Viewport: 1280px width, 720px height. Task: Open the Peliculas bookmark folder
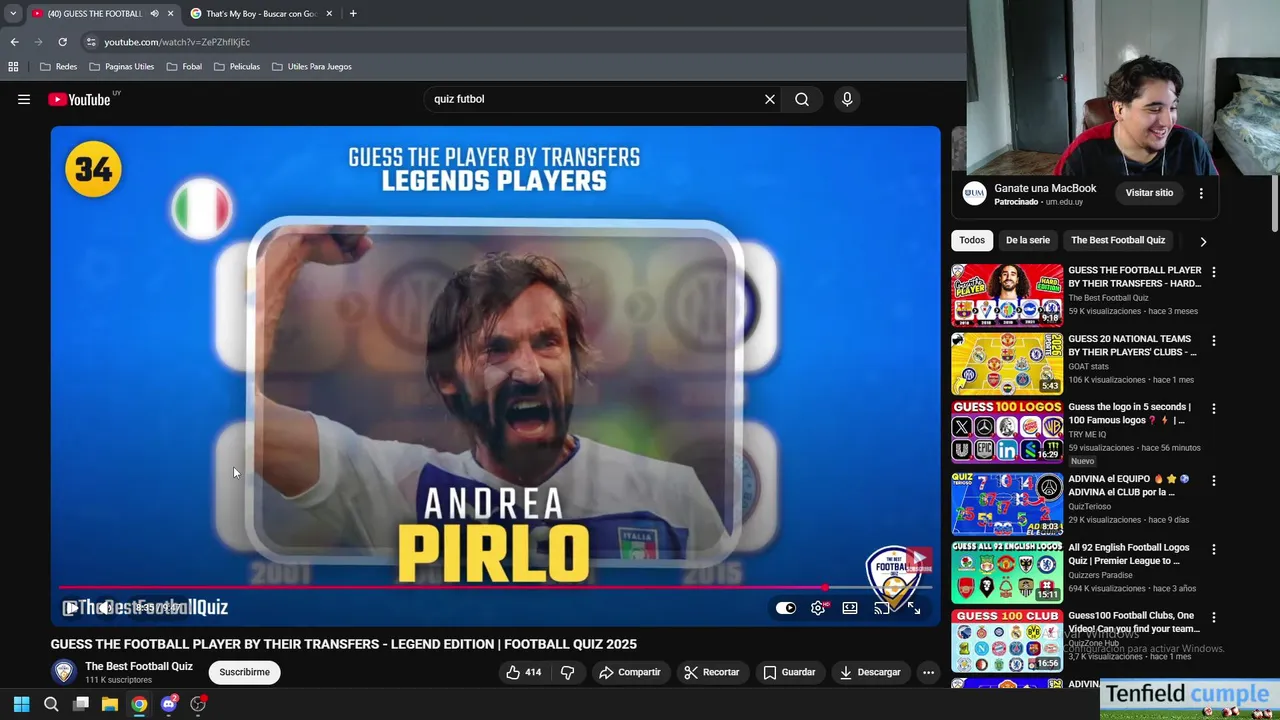pos(237,66)
